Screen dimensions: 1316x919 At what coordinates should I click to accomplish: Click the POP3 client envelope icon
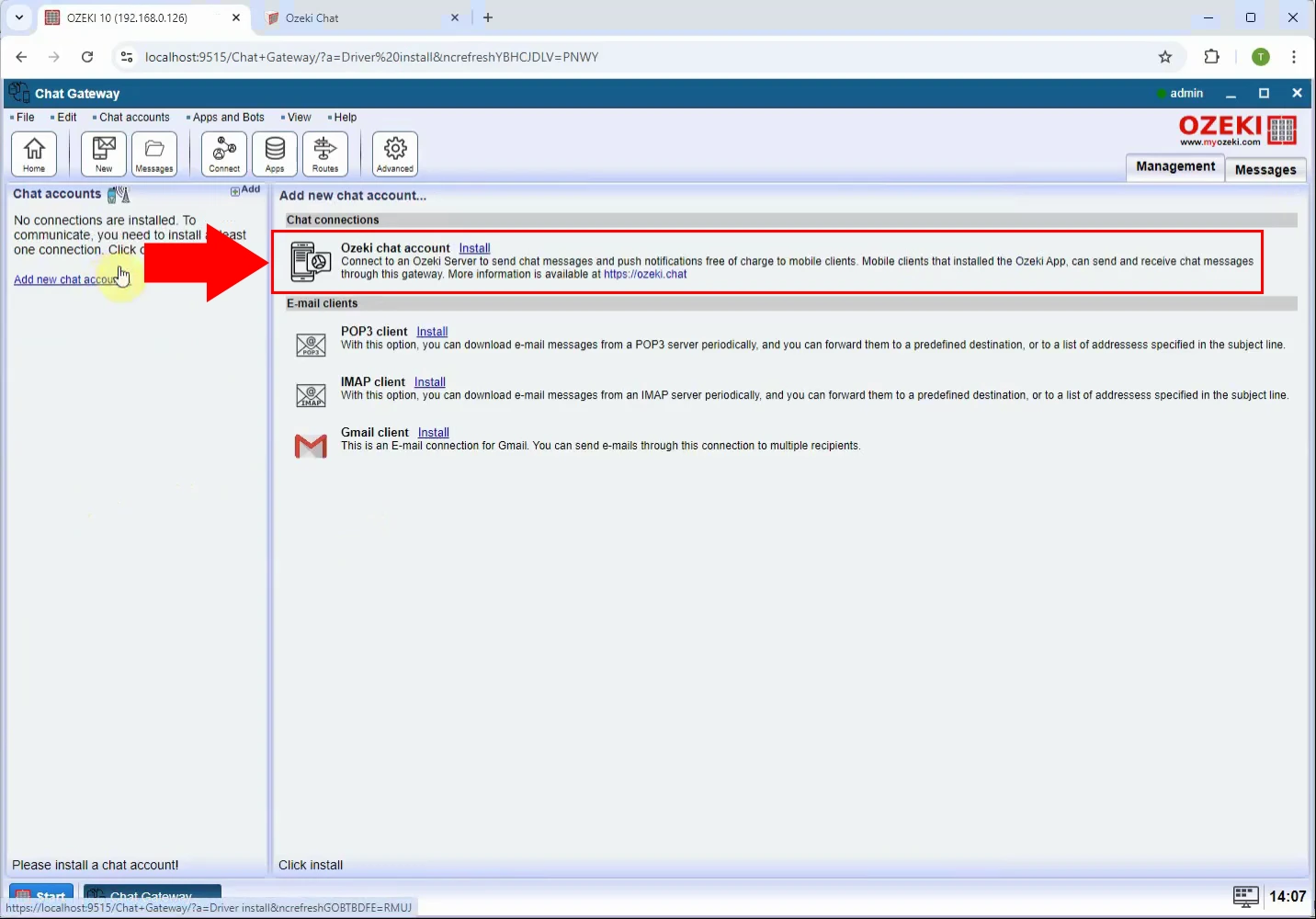(x=312, y=346)
